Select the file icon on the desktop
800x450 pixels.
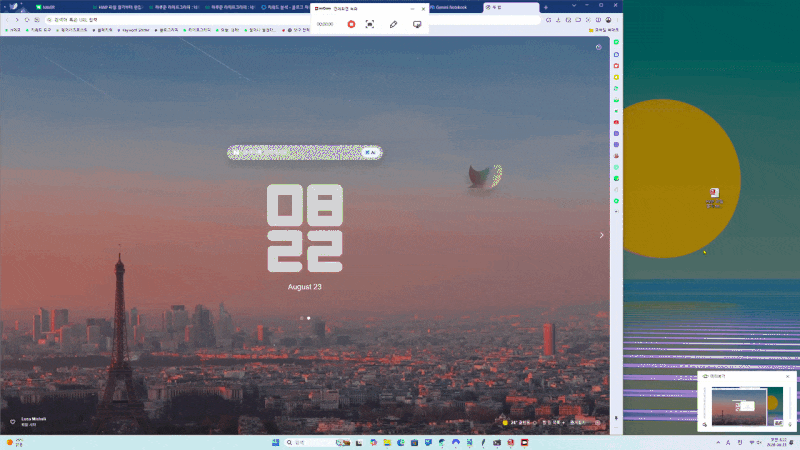point(714,197)
